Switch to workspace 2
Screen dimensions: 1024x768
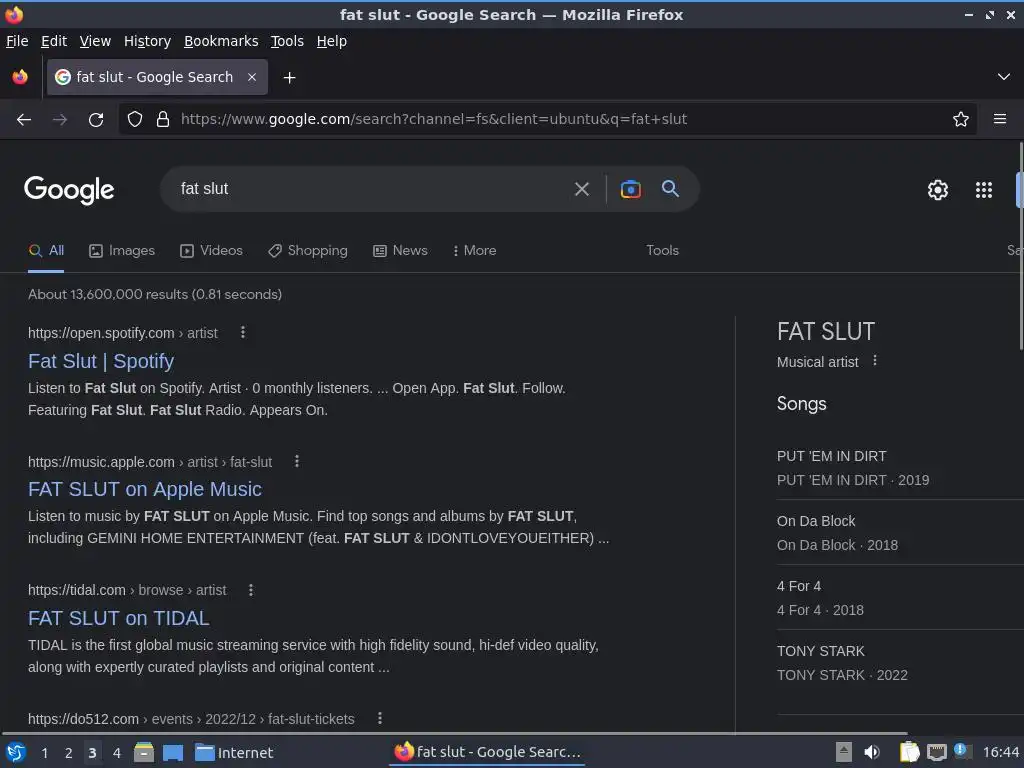click(69, 753)
